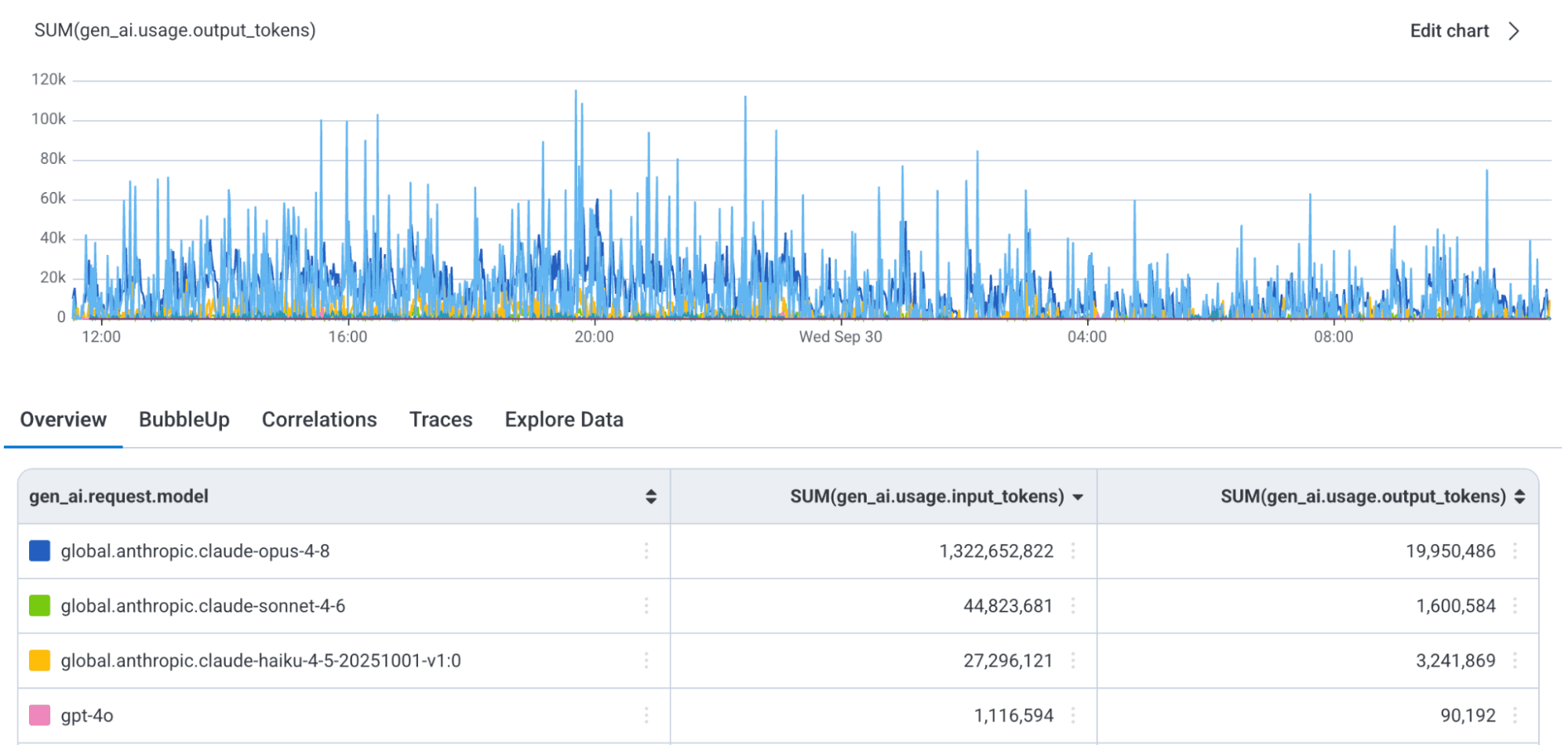The width and height of the screenshot is (1568, 745).
Task: Switch to the Overview tab
Action: 63,420
